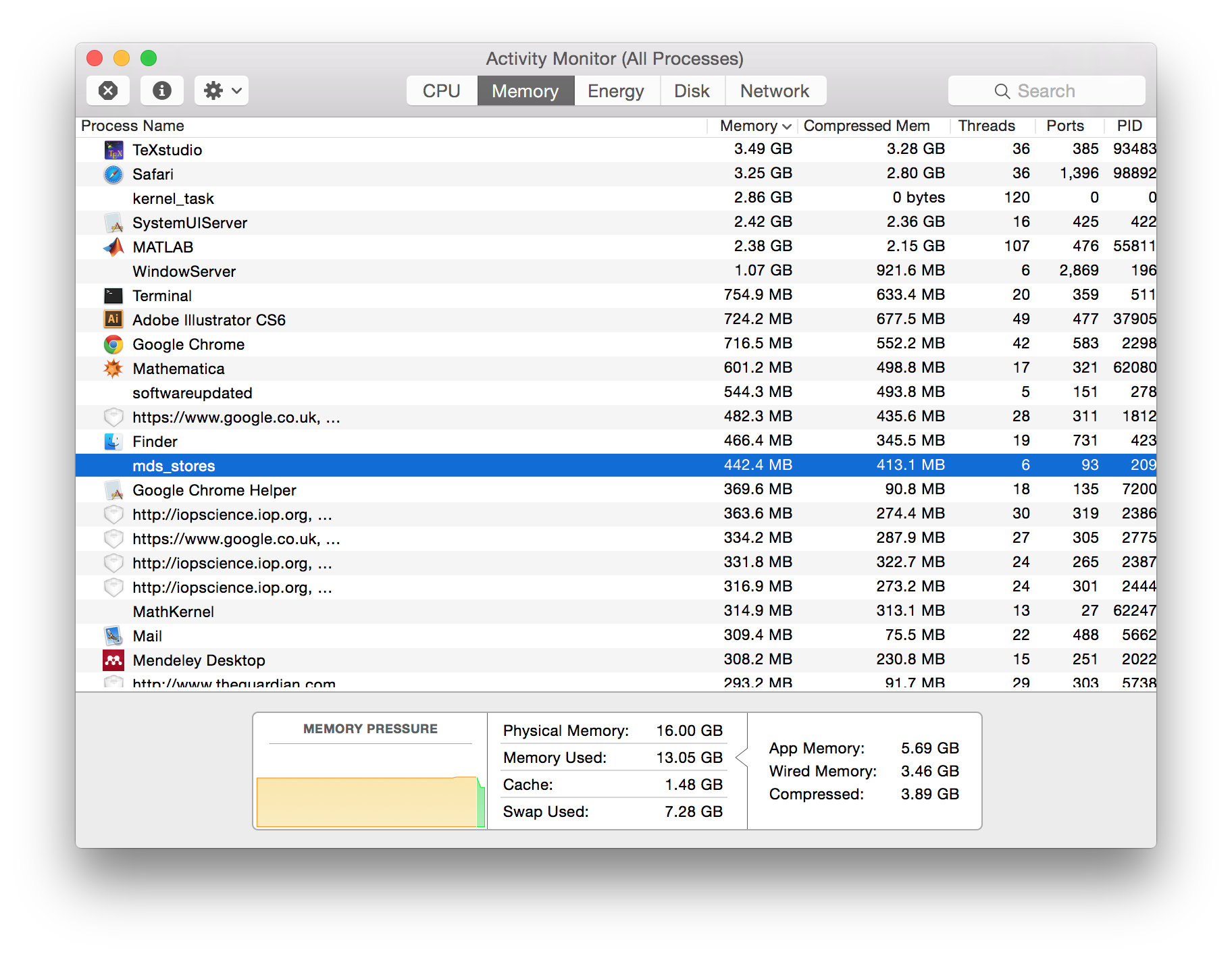Click the Mendeley Desktop icon

click(113, 660)
